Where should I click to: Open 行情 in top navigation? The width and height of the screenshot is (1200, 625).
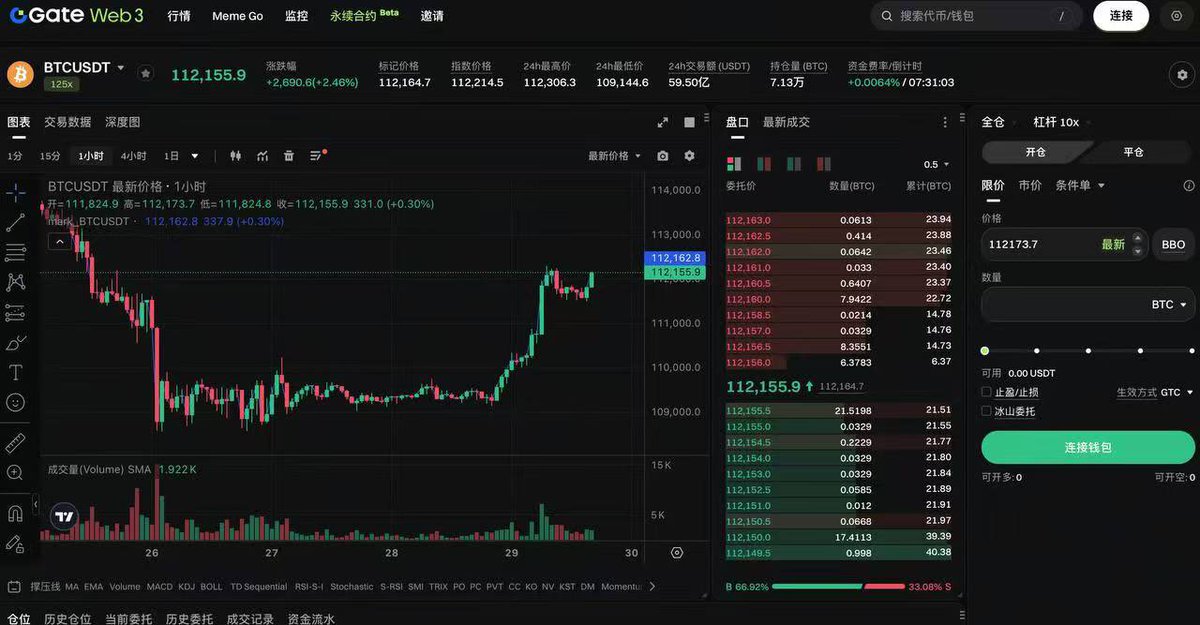[179, 16]
